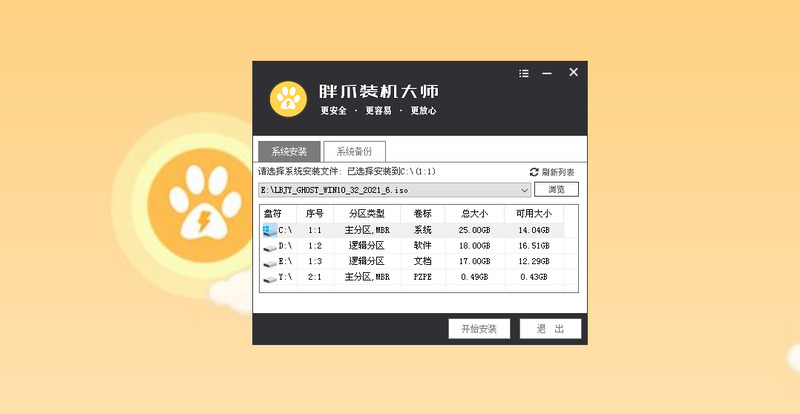
Task: Click the 序号 column header
Action: [315, 213]
